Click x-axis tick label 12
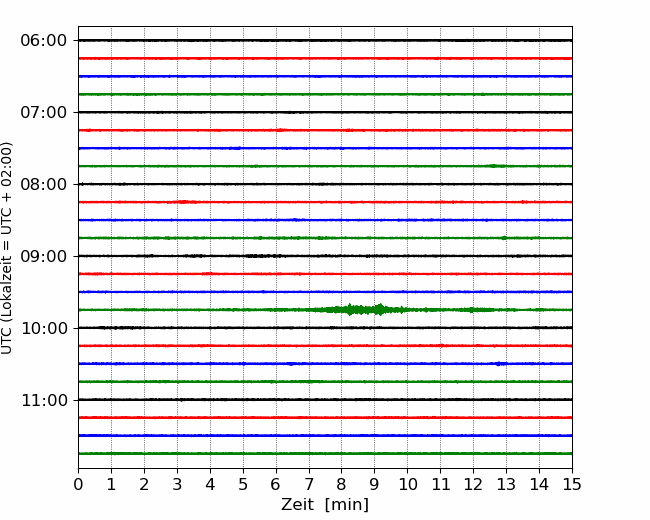Screen dimensions: 650x520 [473, 484]
